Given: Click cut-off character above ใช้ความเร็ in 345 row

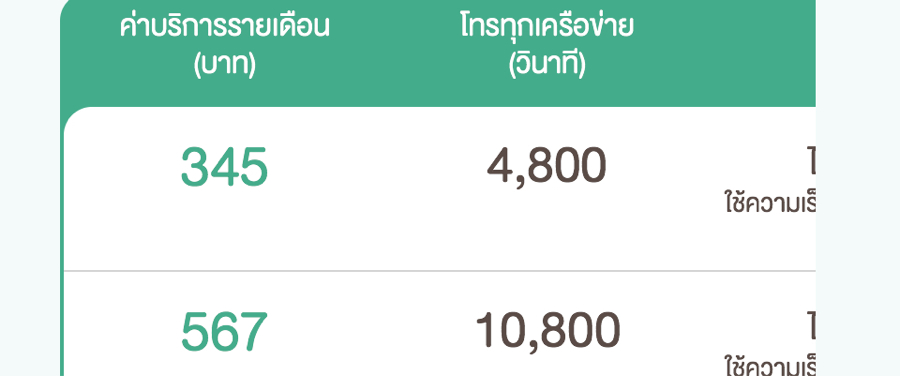Looking at the screenshot, I should click(811, 162).
